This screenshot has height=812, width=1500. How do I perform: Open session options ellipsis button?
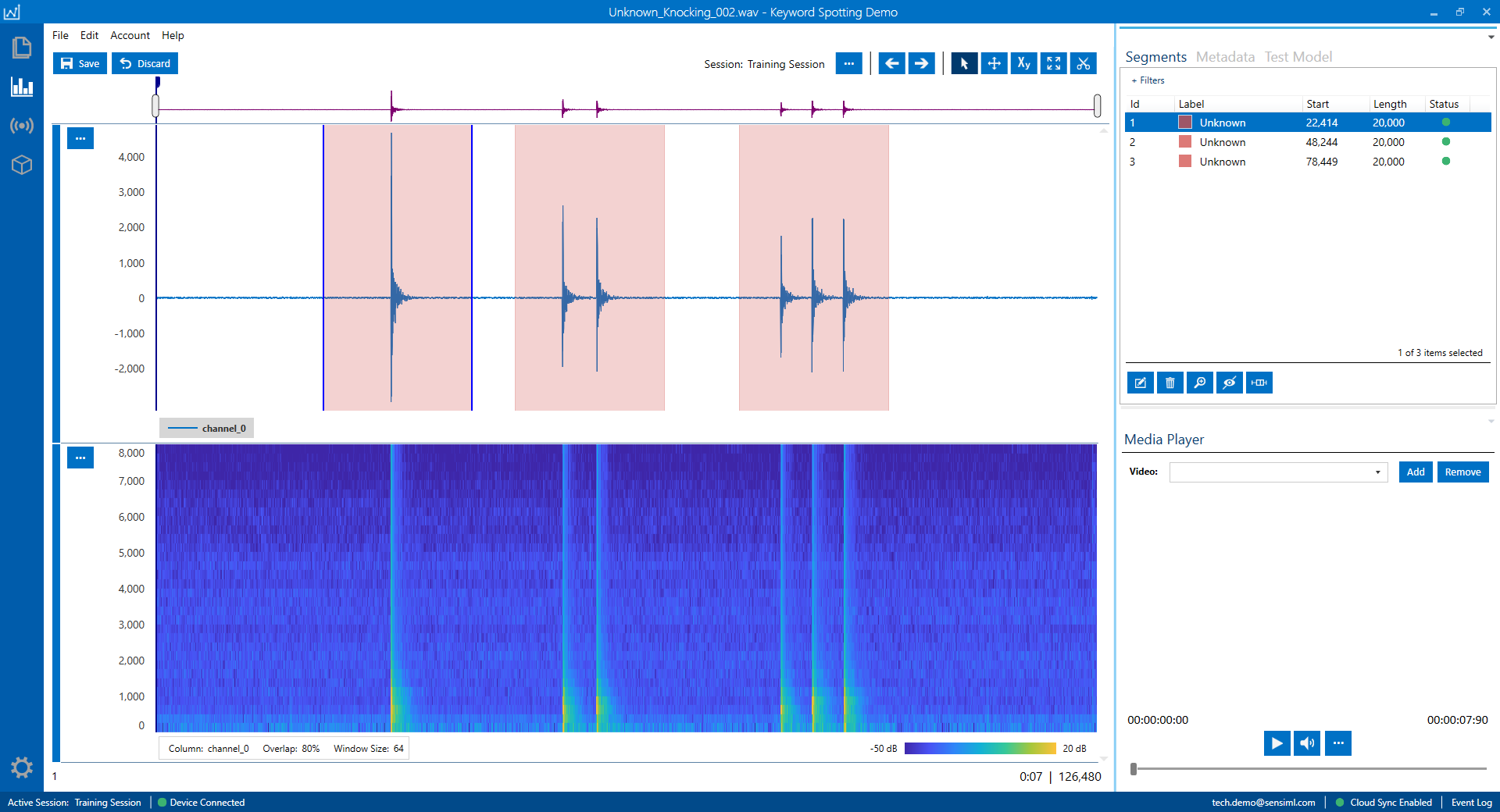848,63
